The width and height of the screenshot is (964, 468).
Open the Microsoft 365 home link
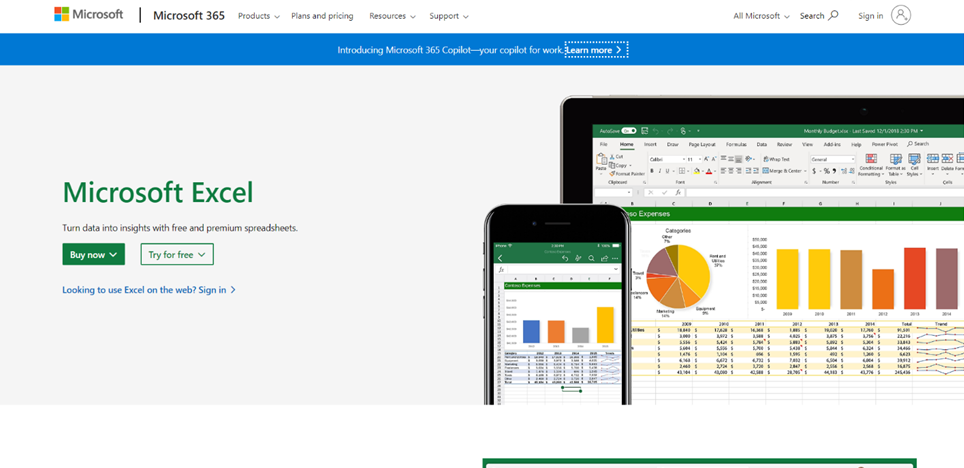(189, 15)
